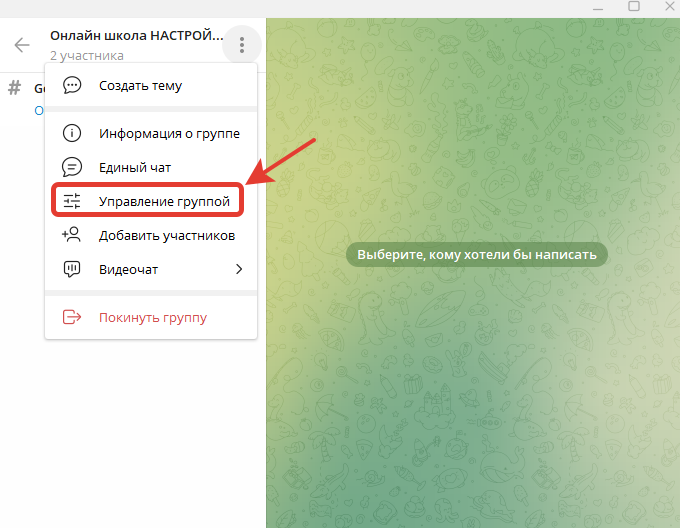Viewport: 680px width, 528px height.
Task: Maximize the Telegram window
Action: pos(633,6)
